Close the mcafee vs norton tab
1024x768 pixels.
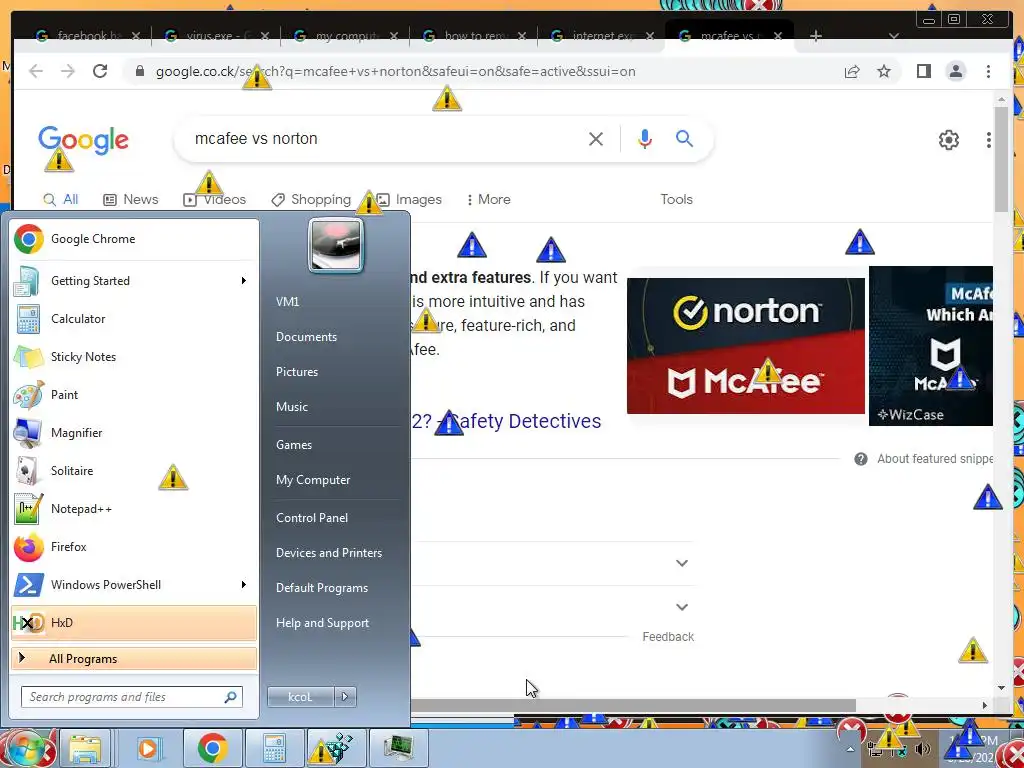tap(778, 36)
